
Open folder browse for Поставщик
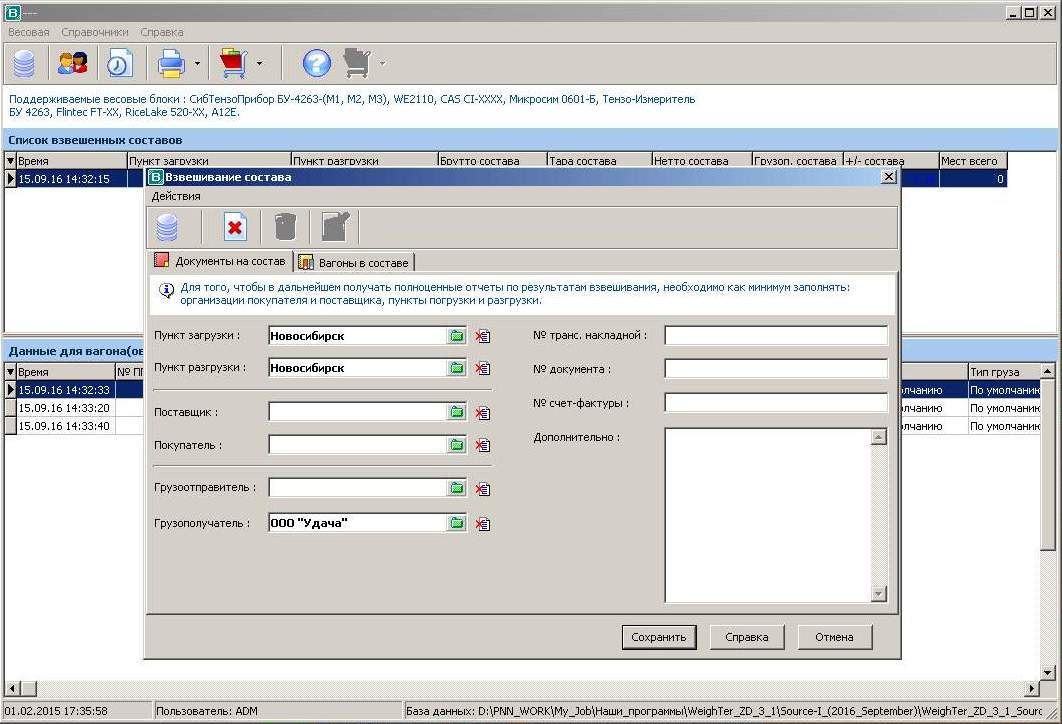point(457,412)
